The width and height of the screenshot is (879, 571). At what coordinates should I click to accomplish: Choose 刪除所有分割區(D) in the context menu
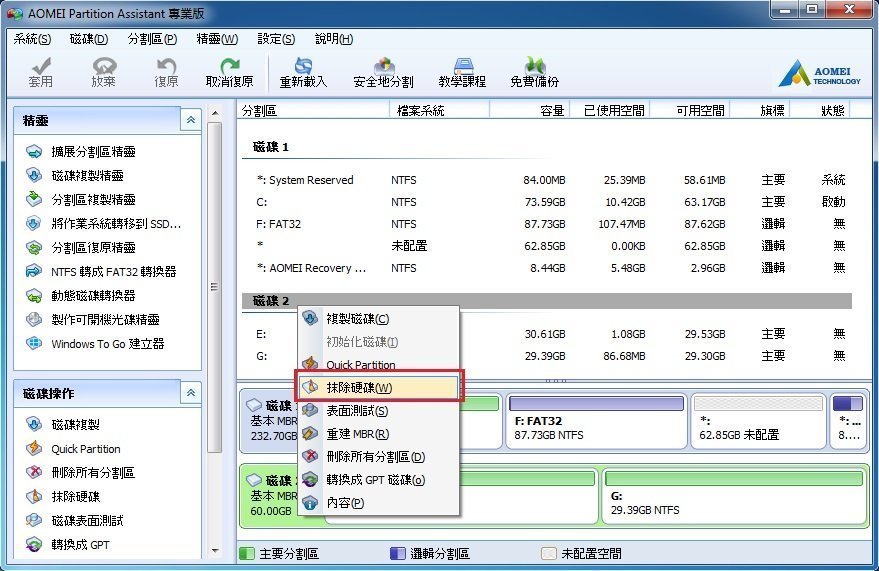pos(378,457)
